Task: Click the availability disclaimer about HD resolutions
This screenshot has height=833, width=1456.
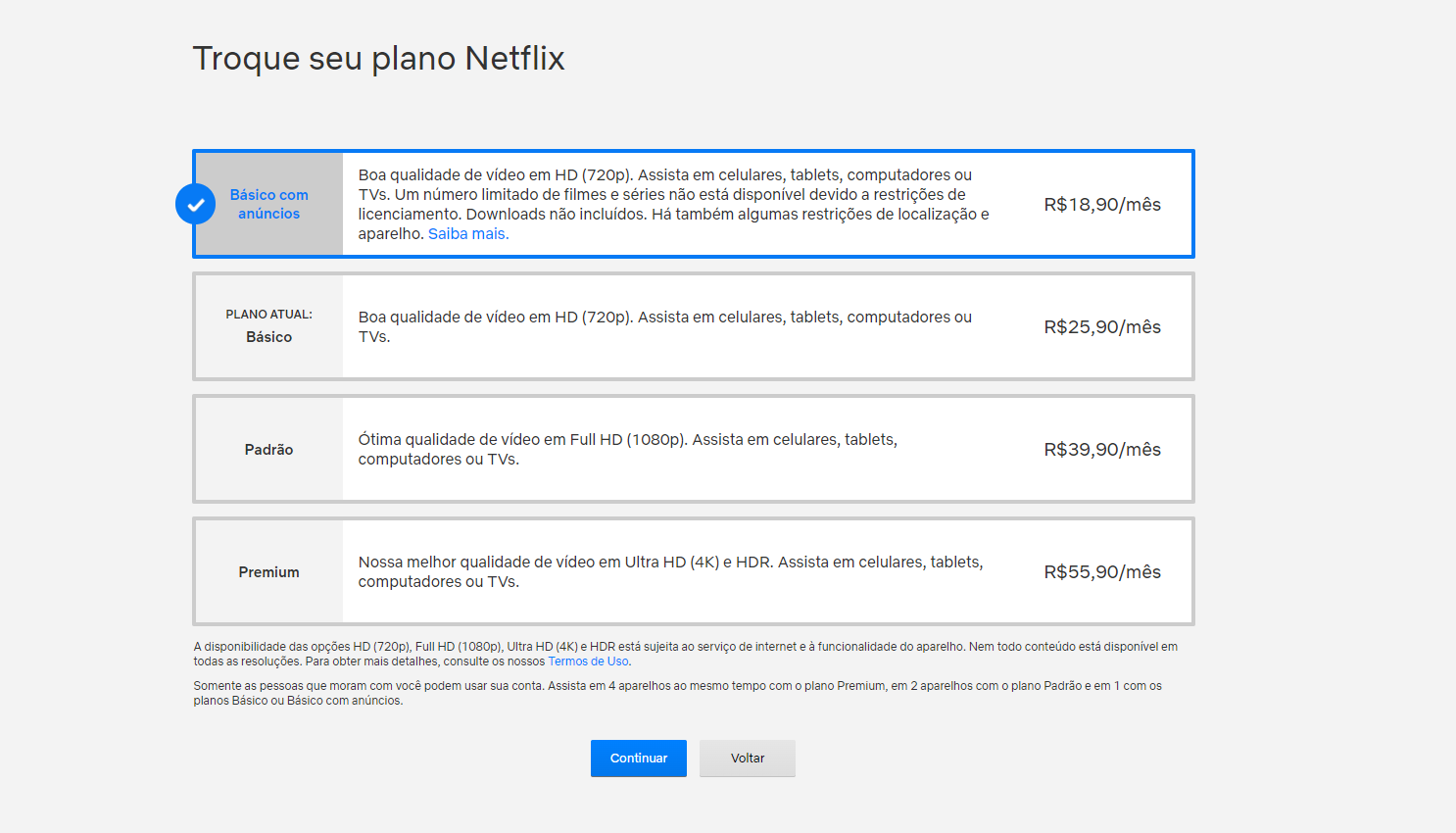Action: click(686, 654)
